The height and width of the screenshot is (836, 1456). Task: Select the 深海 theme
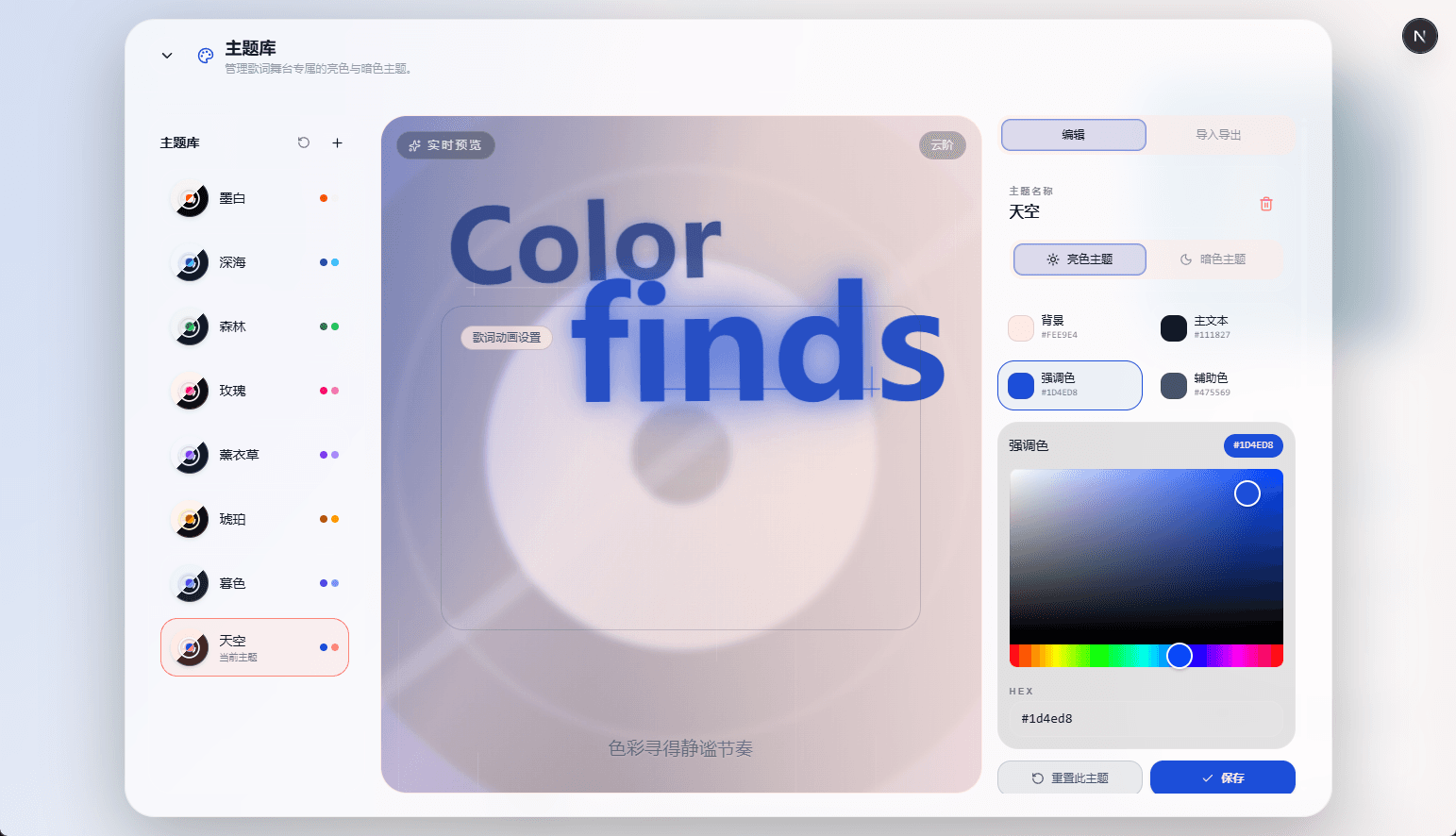[x=255, y=262]
